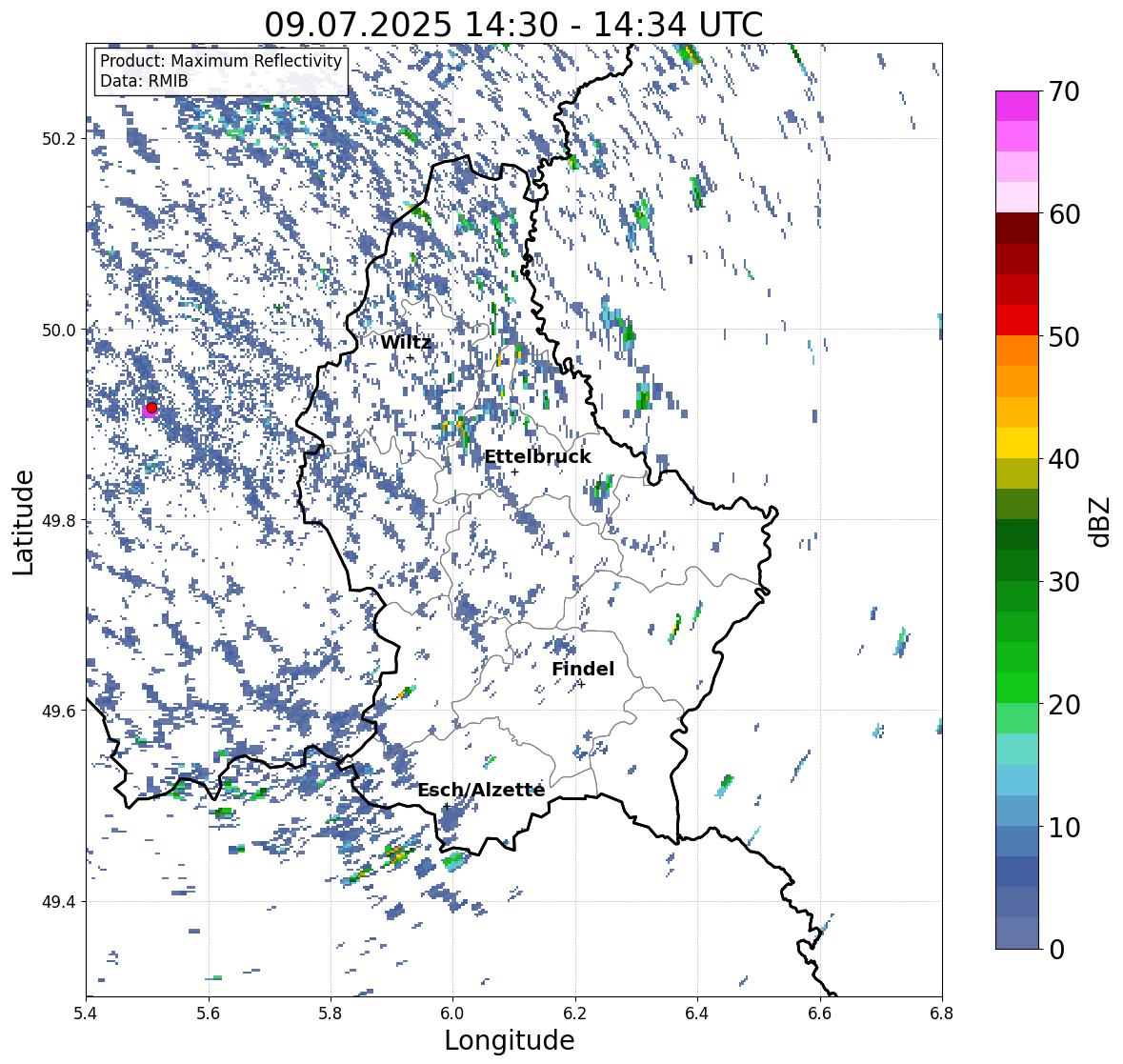The height and width of the screenshot is (1064, 1123).
Task: Click the longitude tick label 6.4
Action: point(697,1013)
